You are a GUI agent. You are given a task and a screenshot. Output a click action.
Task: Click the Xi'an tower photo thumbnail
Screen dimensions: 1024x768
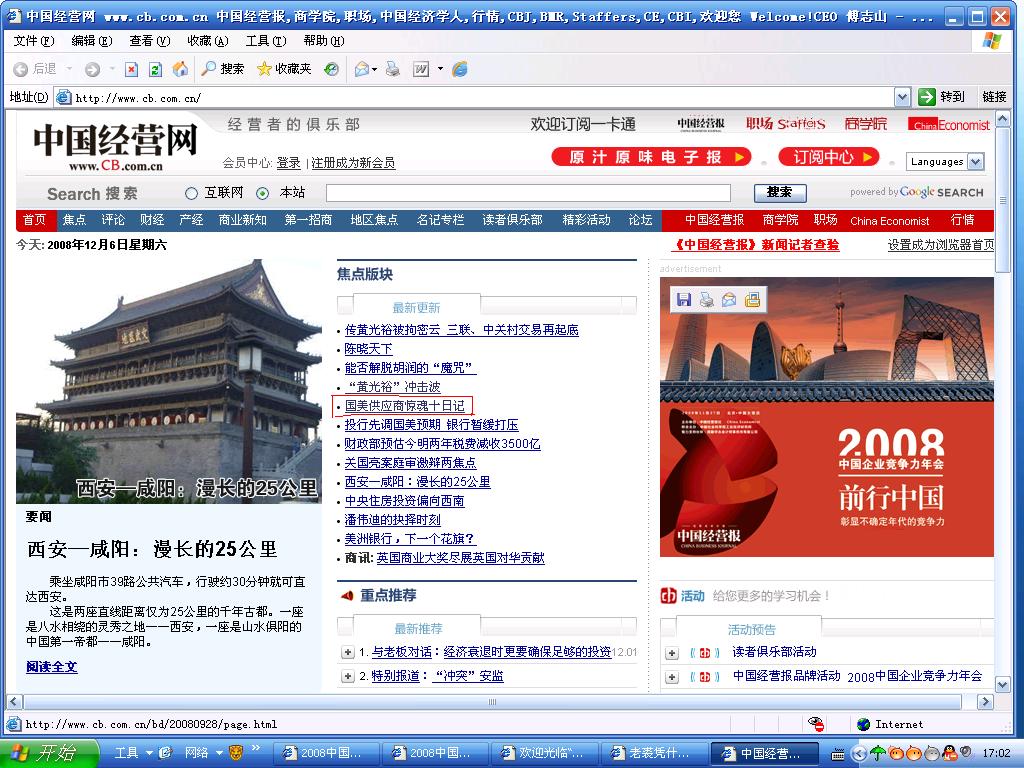point(169,381)
